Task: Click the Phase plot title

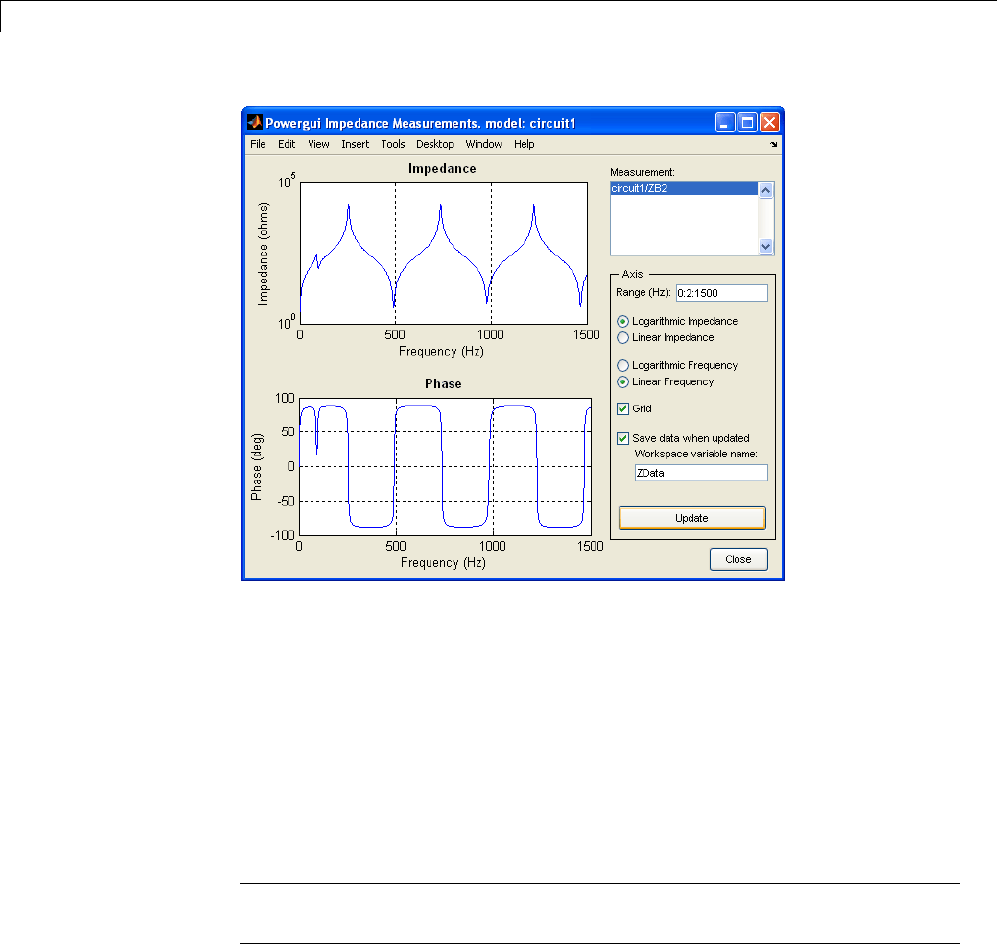Action: (443, 384)
